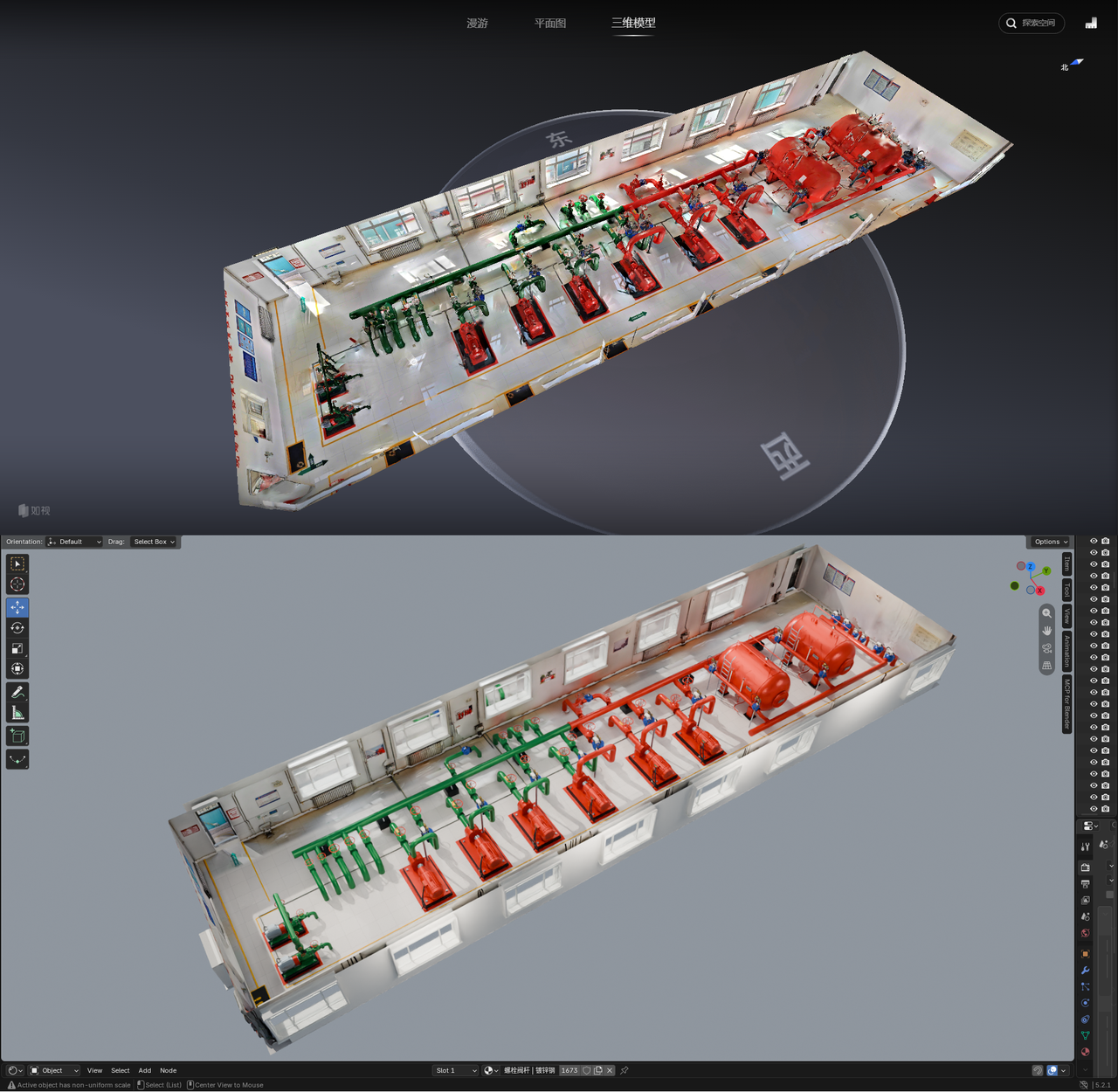Open the Item sidebar tab
Screen dimensions: 1118x1092
(1066, 564)
